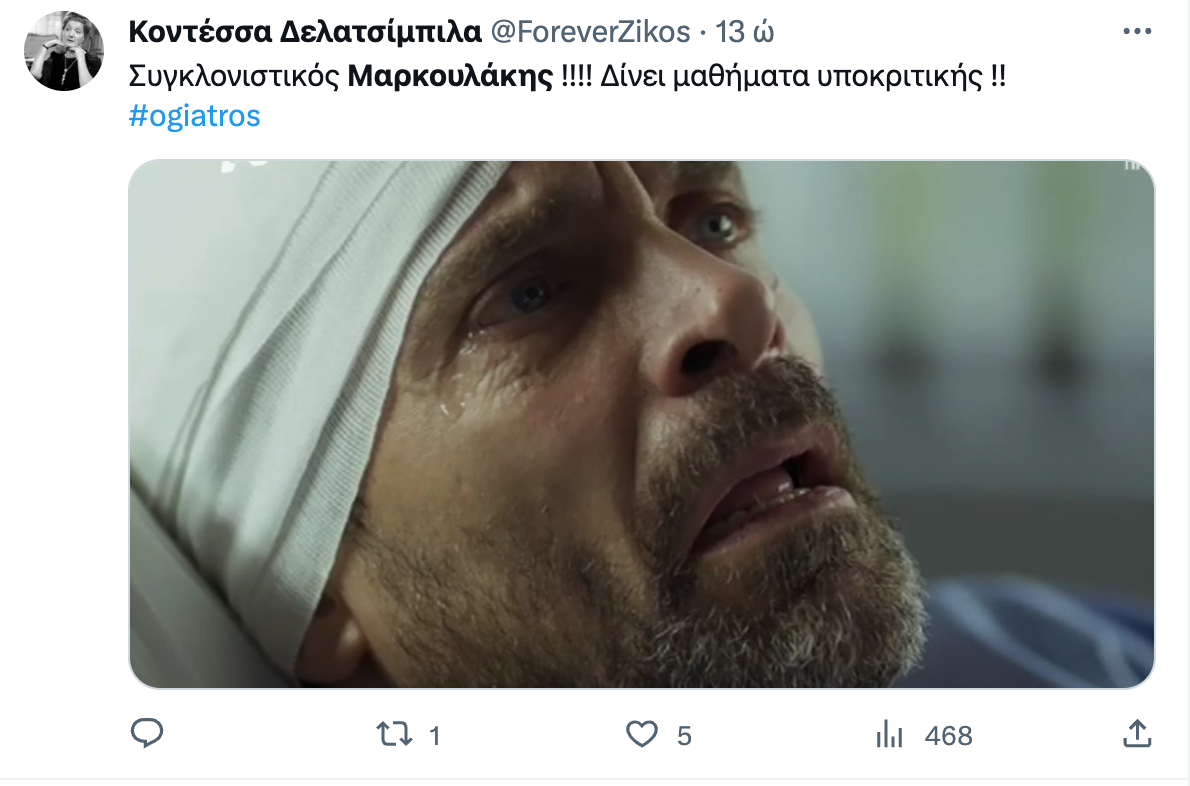Viewport: 1190px width, 786px height.
Task: Click the retweet count showing 1
Action: click(435, 735)
